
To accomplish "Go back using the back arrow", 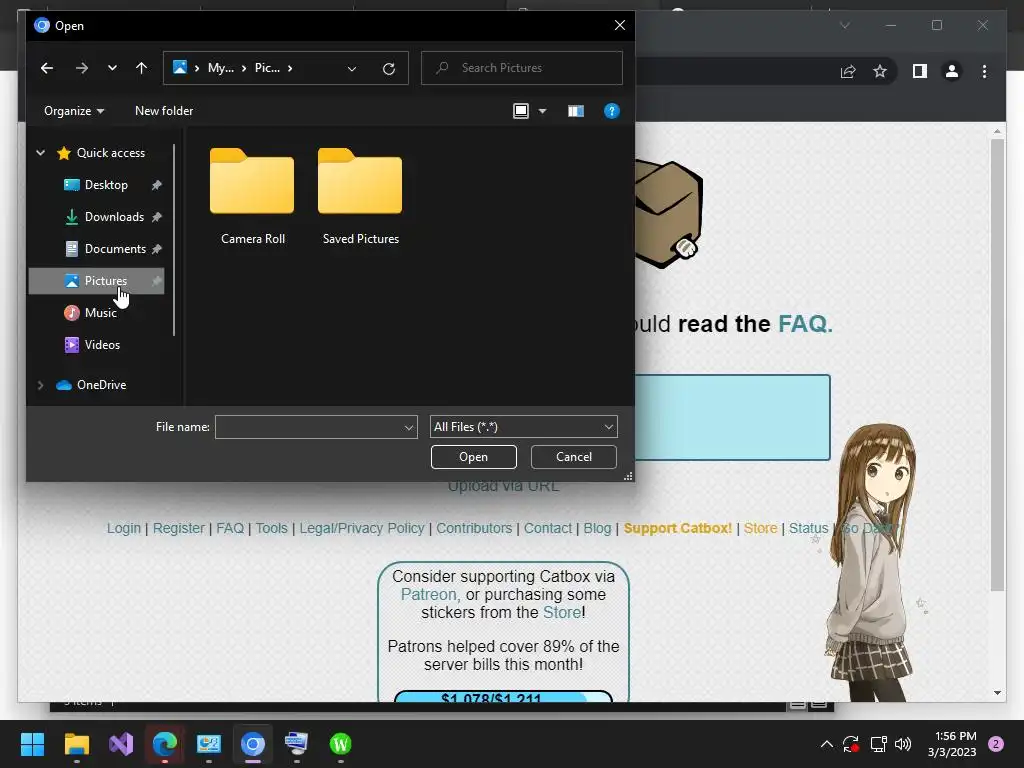I will (46, 68).
